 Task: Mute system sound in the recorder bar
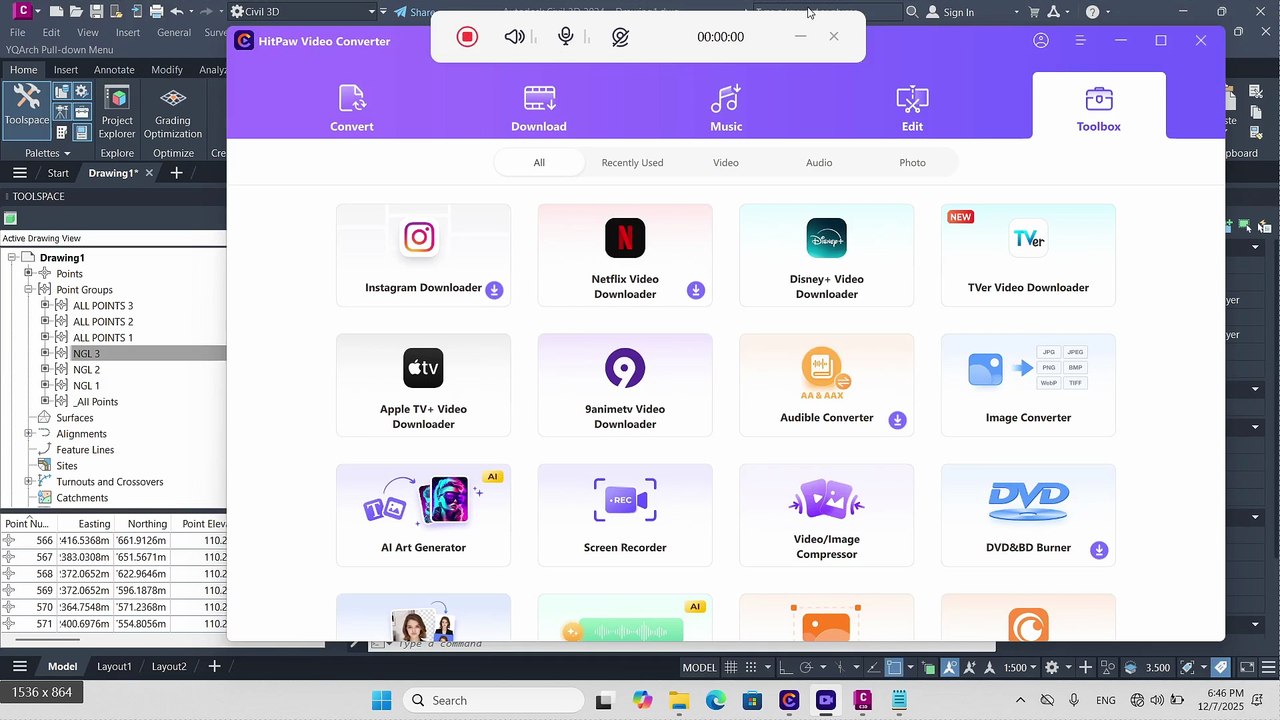coord(514,37)
